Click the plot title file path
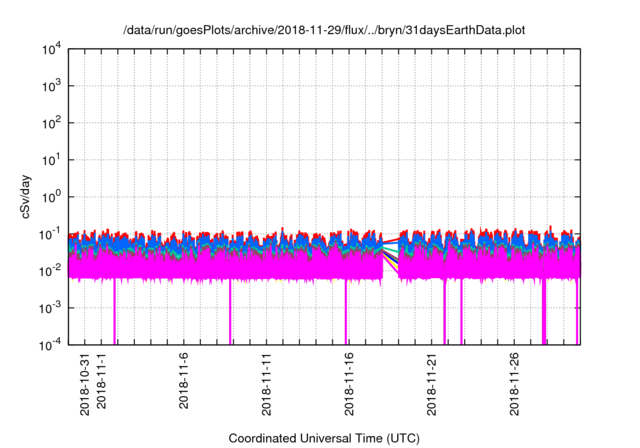The image size is (640, 448). pos(324,30)
